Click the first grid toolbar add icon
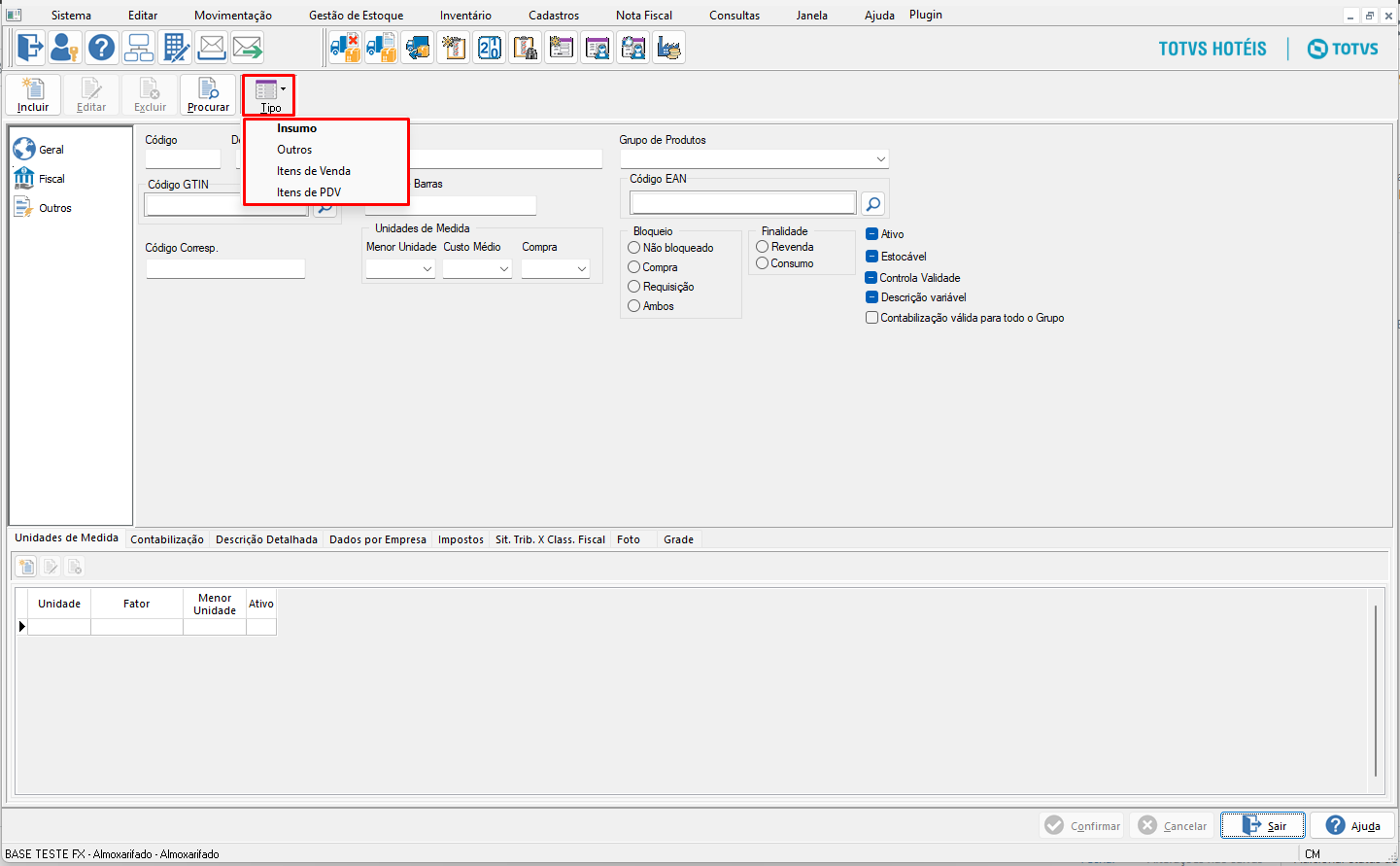Screen dimensions: 1400x866 (x=26, y=566)
